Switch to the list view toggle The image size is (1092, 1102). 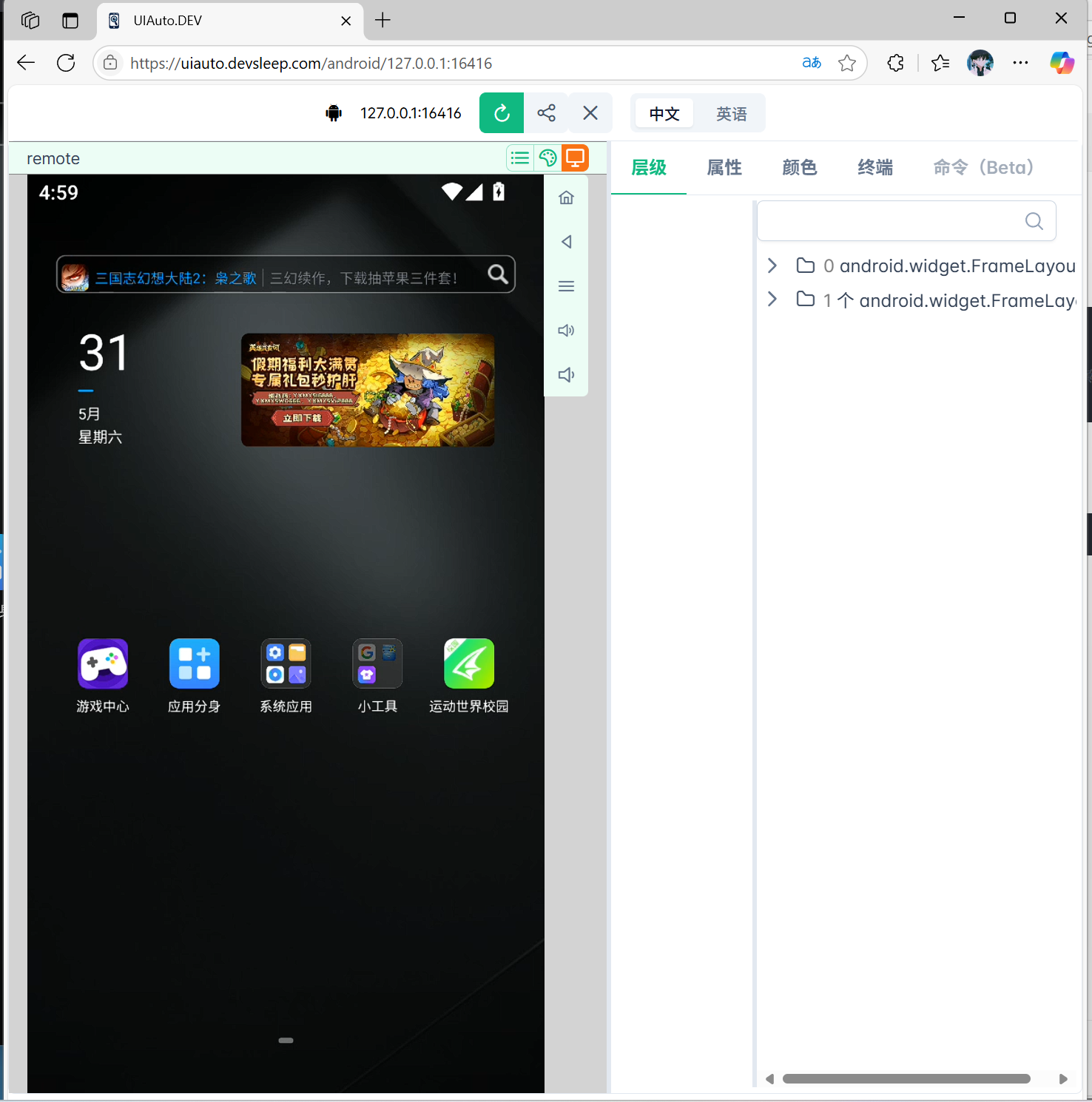click(519, 158)
